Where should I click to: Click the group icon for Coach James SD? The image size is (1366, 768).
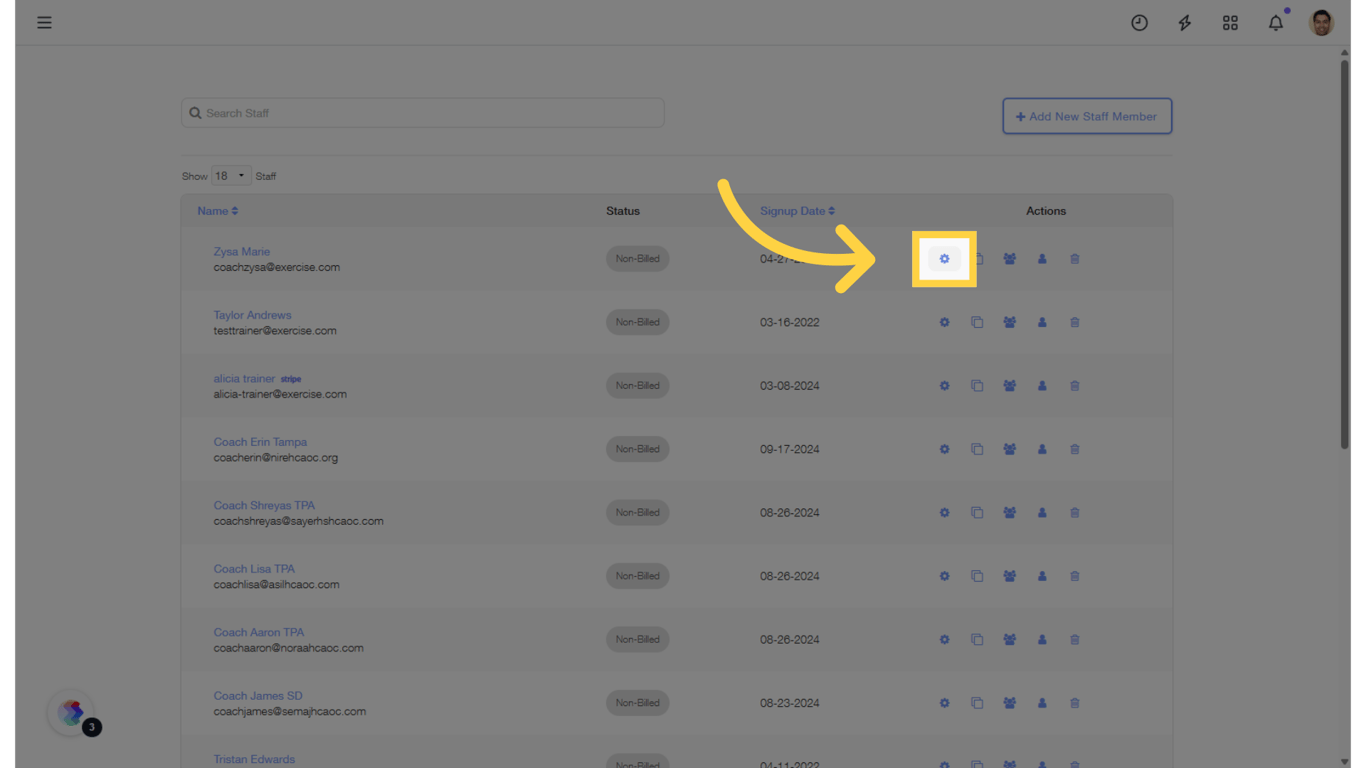(1010, 703)
